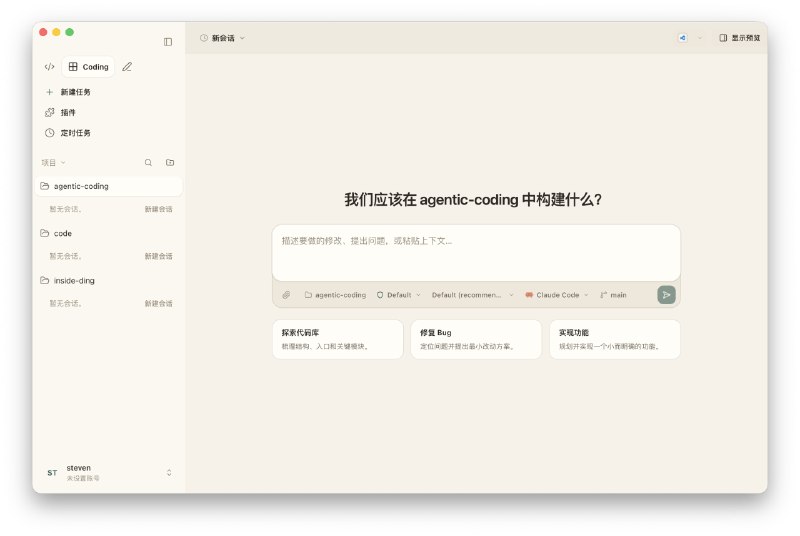Screen dimensions: 800x536
Task: Click 新建会话 under code project
Action: [x=158, y=256]
